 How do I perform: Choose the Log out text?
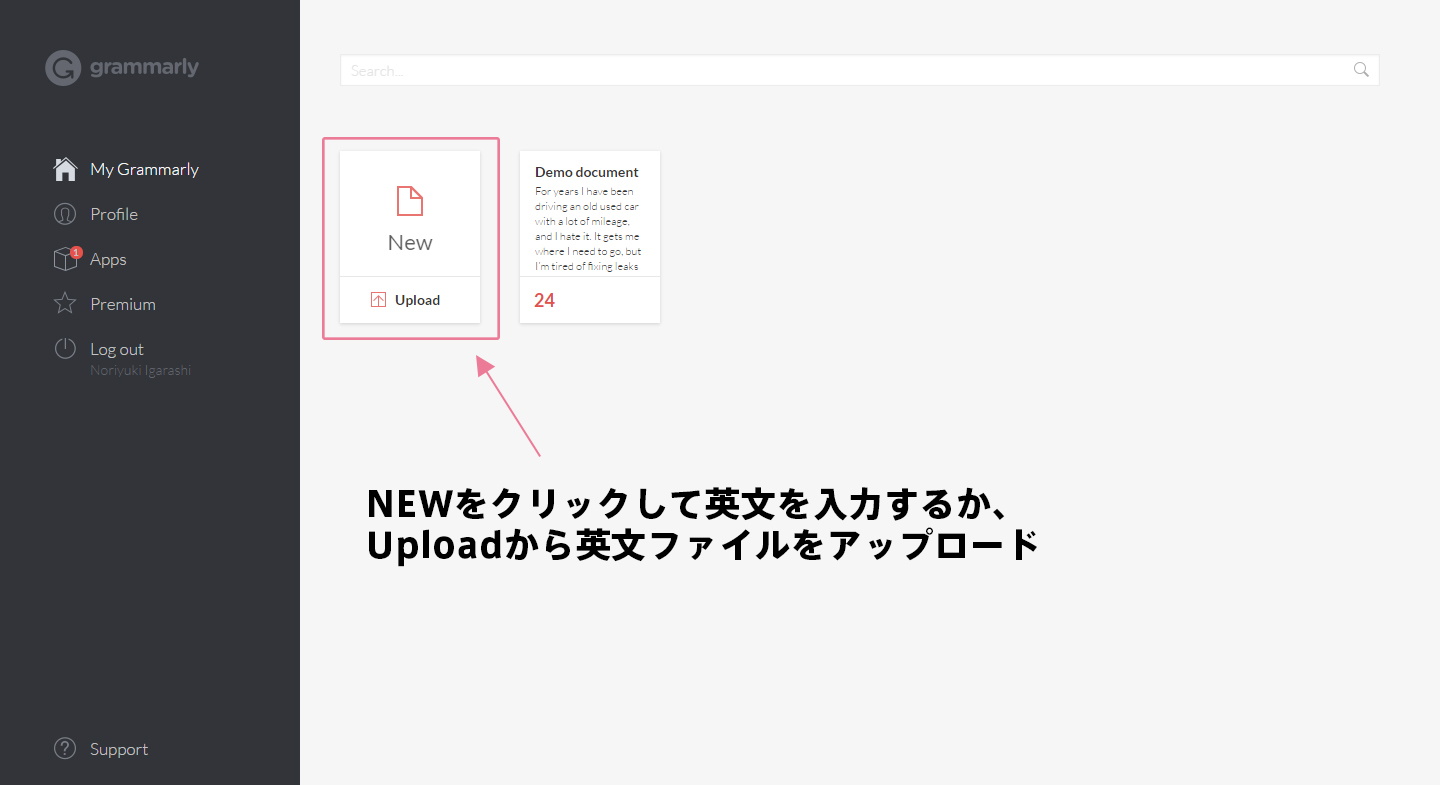(x=117, y=349)
